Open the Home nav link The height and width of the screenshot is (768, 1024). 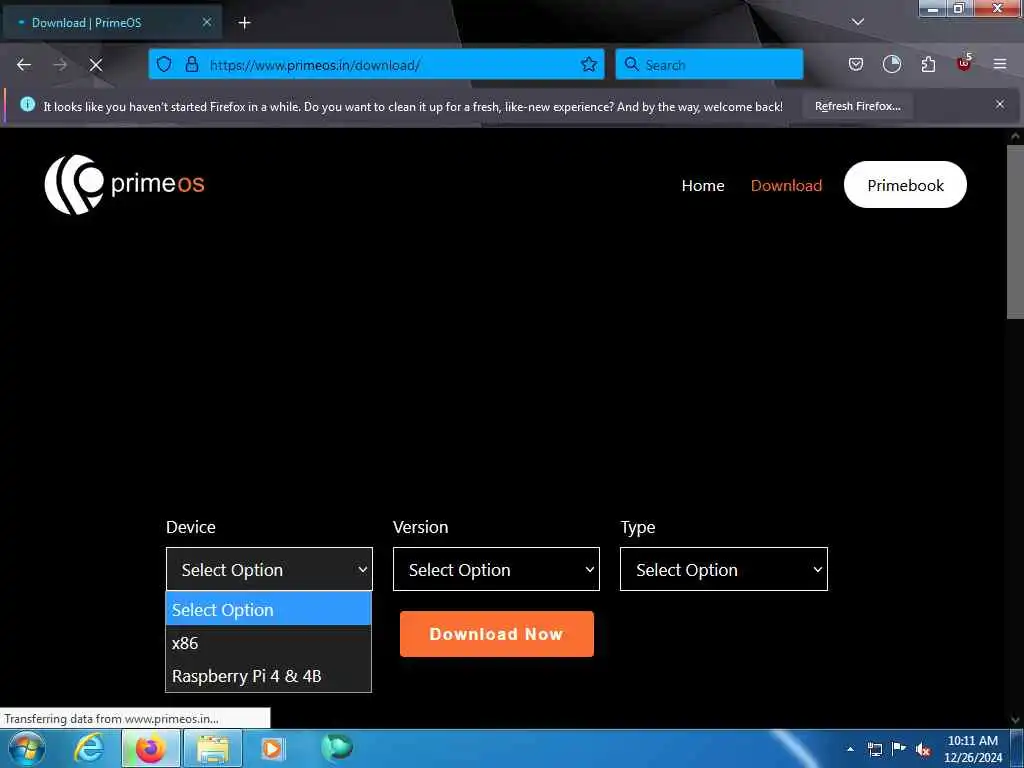(x=703, y=185)
